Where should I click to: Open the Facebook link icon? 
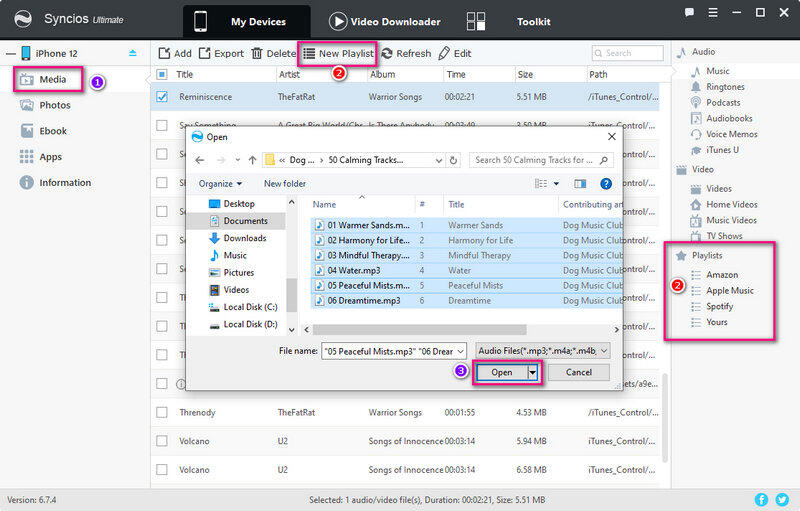click(x=762, y=499)
